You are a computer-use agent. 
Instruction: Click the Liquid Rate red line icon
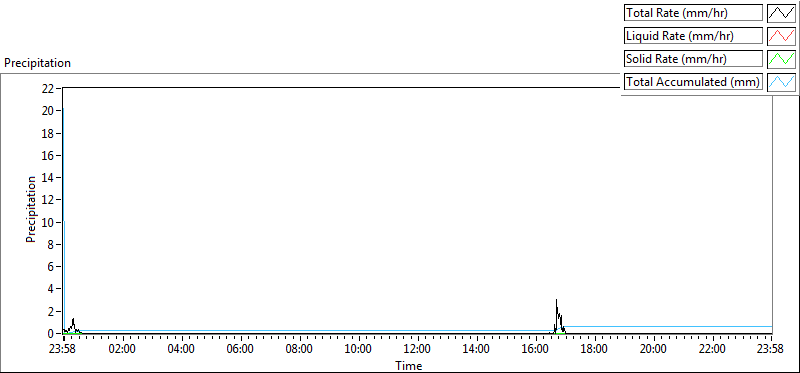[781, 36]
